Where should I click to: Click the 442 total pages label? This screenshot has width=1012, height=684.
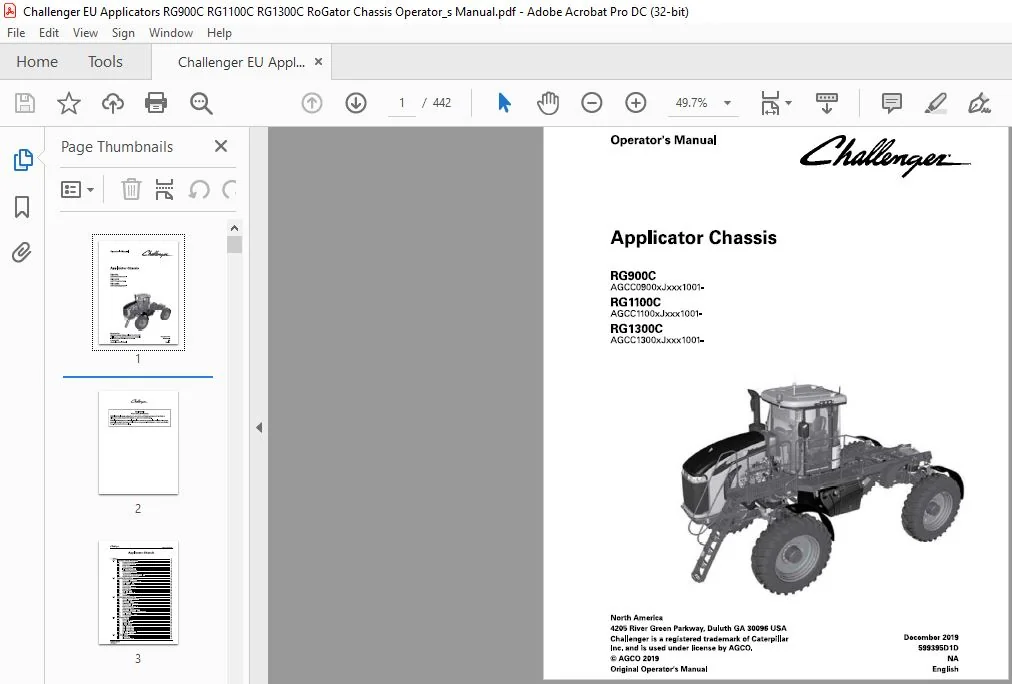tap(441, 103)
